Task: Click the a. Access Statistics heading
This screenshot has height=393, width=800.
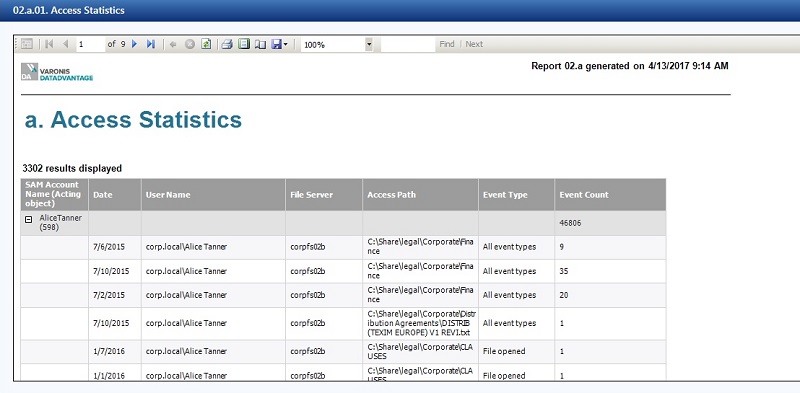Action: 133,120
